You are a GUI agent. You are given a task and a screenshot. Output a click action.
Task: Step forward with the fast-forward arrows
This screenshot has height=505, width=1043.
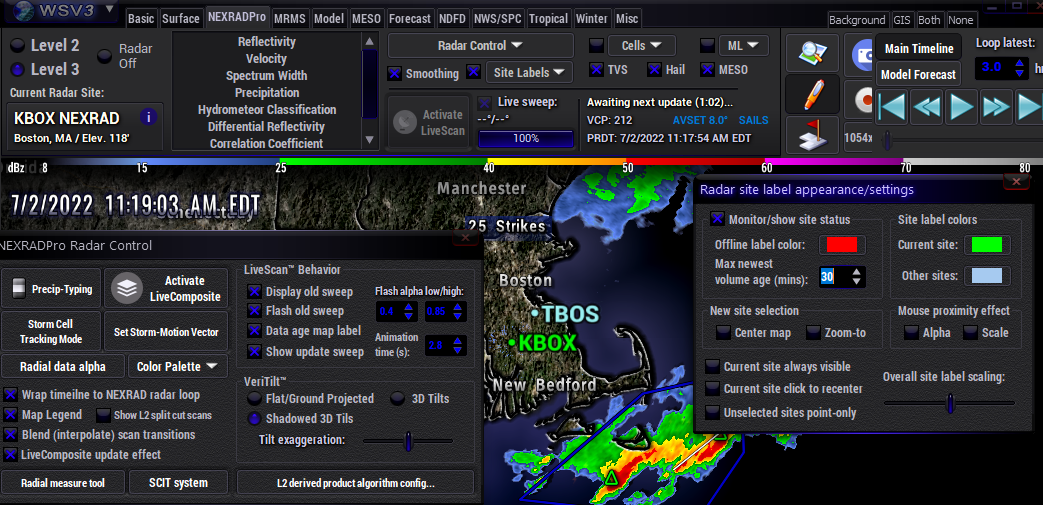pyautogui.click(x=996, y=106)
